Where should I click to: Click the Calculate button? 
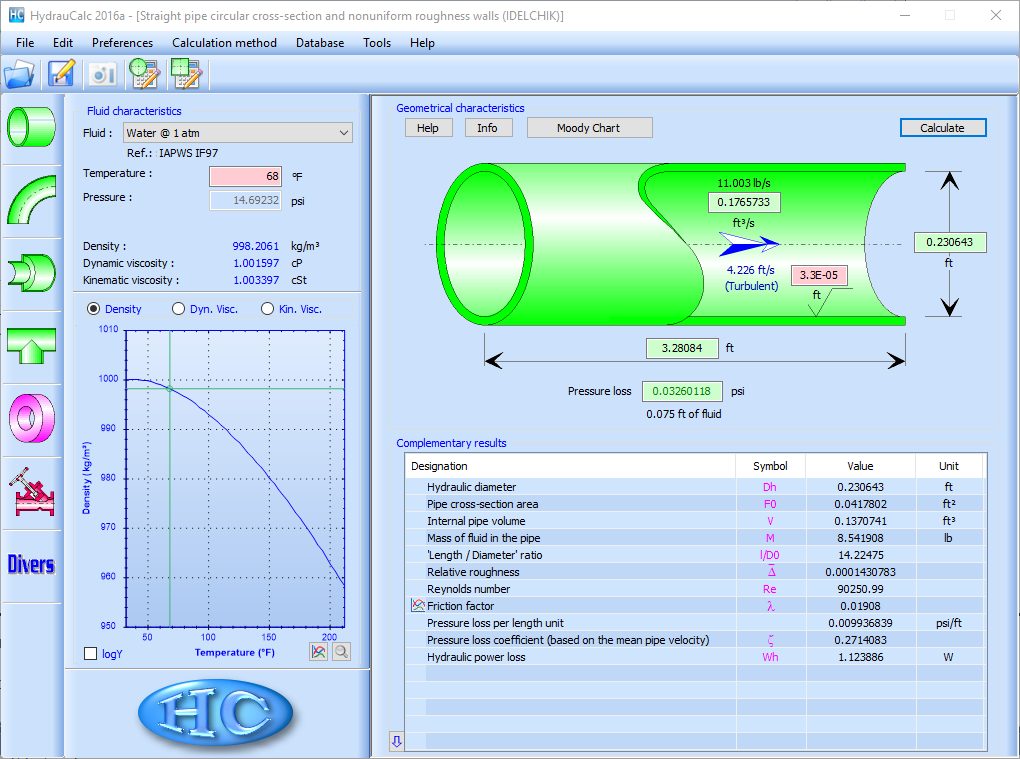tap(943, 128)
